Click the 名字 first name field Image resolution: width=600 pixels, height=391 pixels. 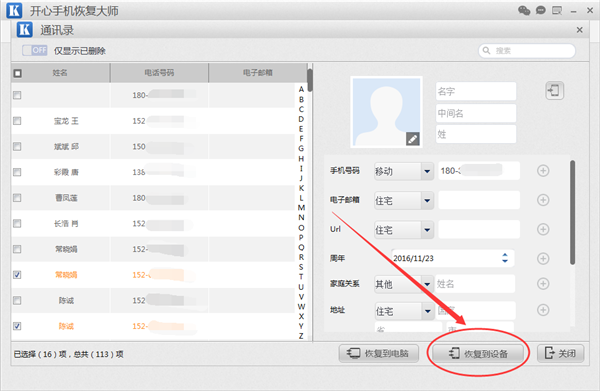click(x=476, y=91)
